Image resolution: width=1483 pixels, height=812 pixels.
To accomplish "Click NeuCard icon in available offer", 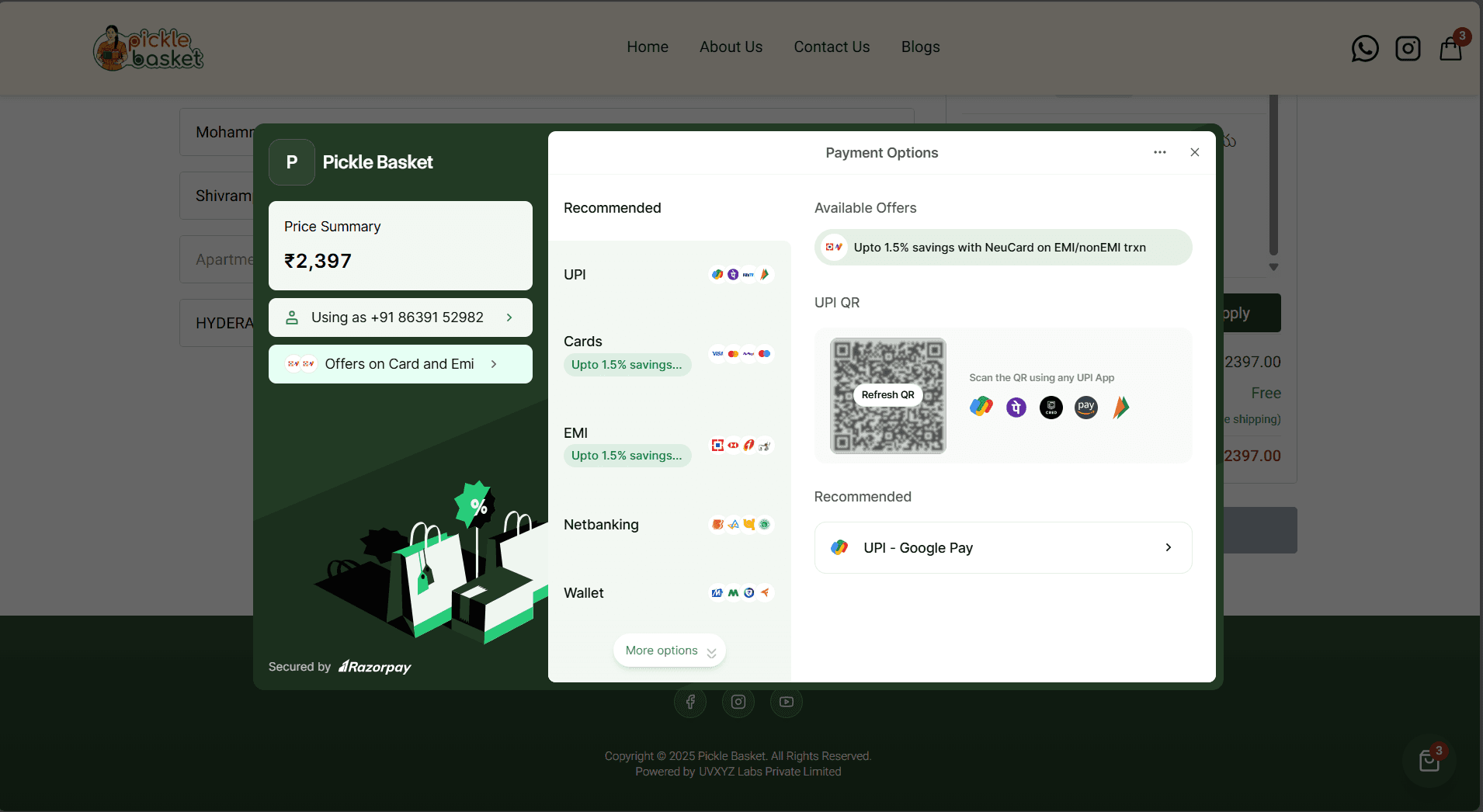I will 834,248.
